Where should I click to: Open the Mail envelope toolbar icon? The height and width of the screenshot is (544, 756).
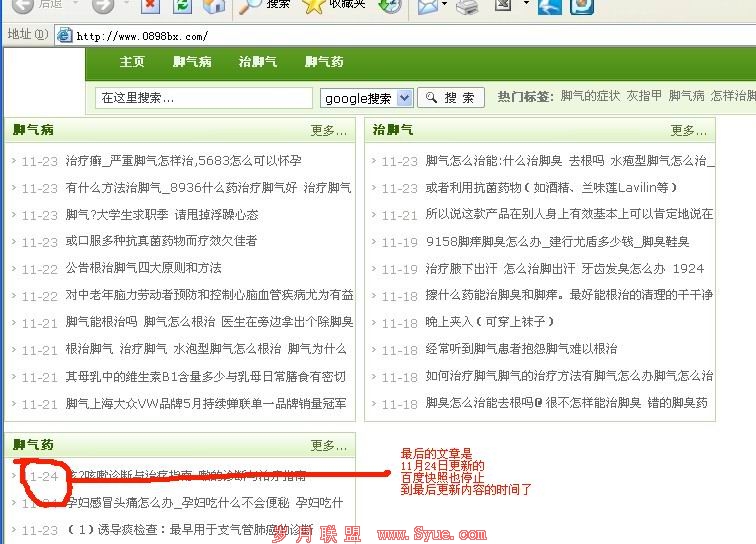(x=426, y=6)
